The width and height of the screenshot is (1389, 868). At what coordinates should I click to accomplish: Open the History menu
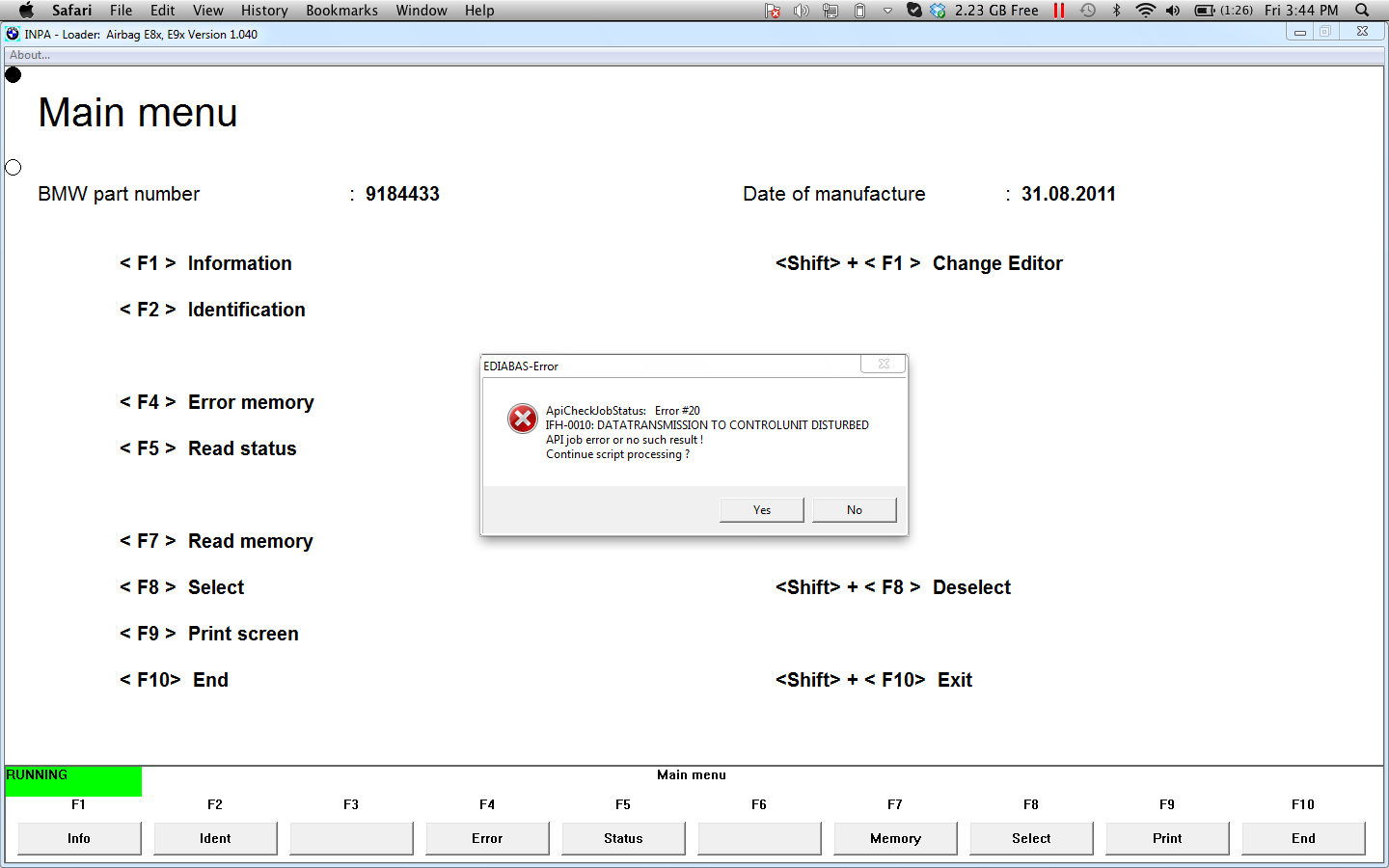tap(264, 11)
